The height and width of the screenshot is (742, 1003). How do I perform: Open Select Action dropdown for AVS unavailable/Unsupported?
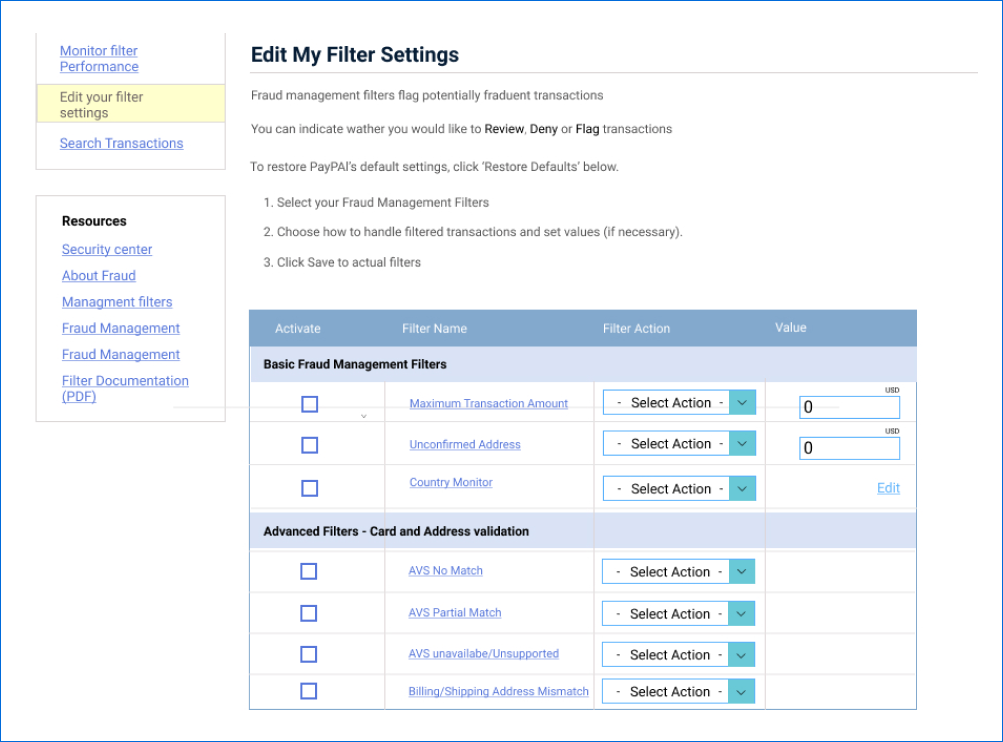pos(678,655)
